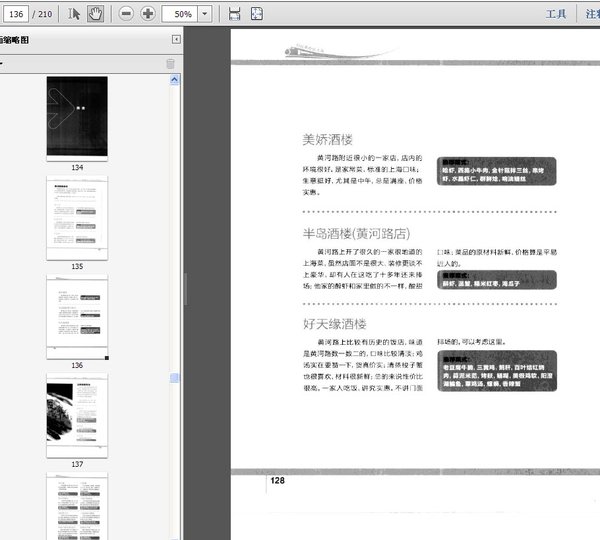Click the trash icon in thumbnails panel
Viewport: 600px width, 540px height.
pos(170,64)
